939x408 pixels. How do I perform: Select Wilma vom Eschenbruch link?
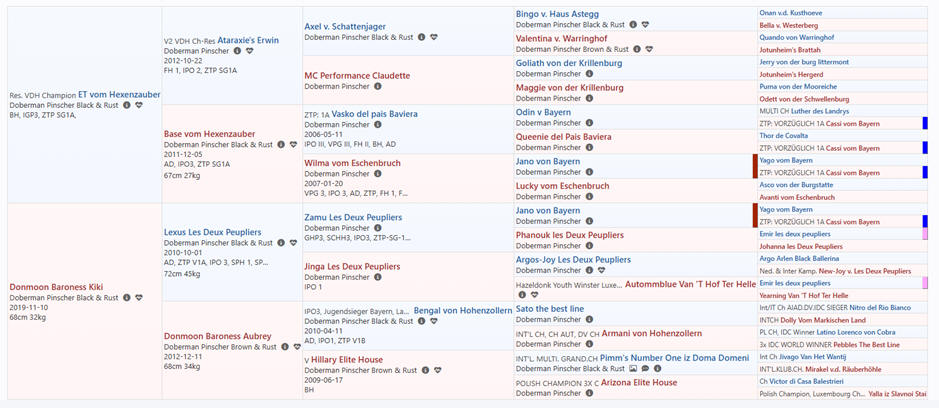(353, 163)
